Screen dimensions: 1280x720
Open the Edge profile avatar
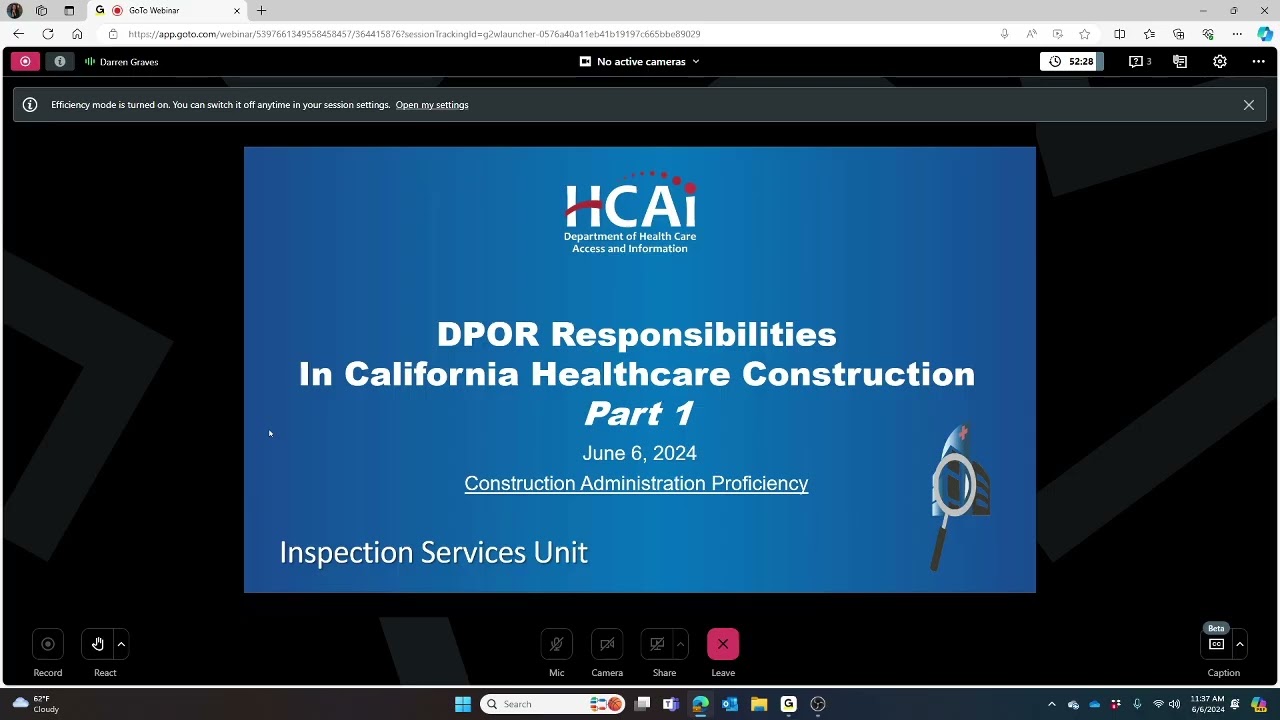(x=14, y=11)
